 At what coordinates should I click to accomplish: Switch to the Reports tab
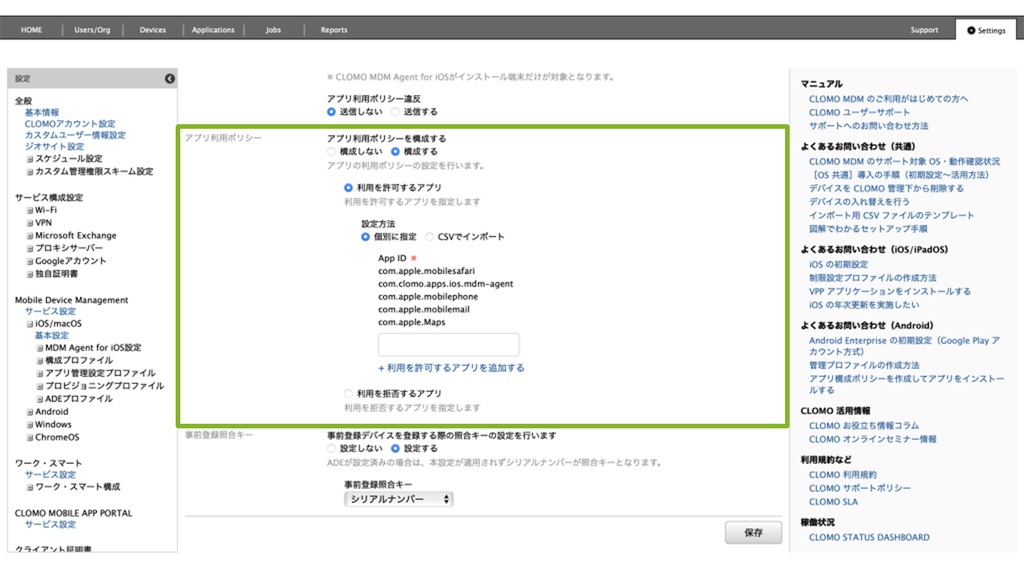coord(334,30)
